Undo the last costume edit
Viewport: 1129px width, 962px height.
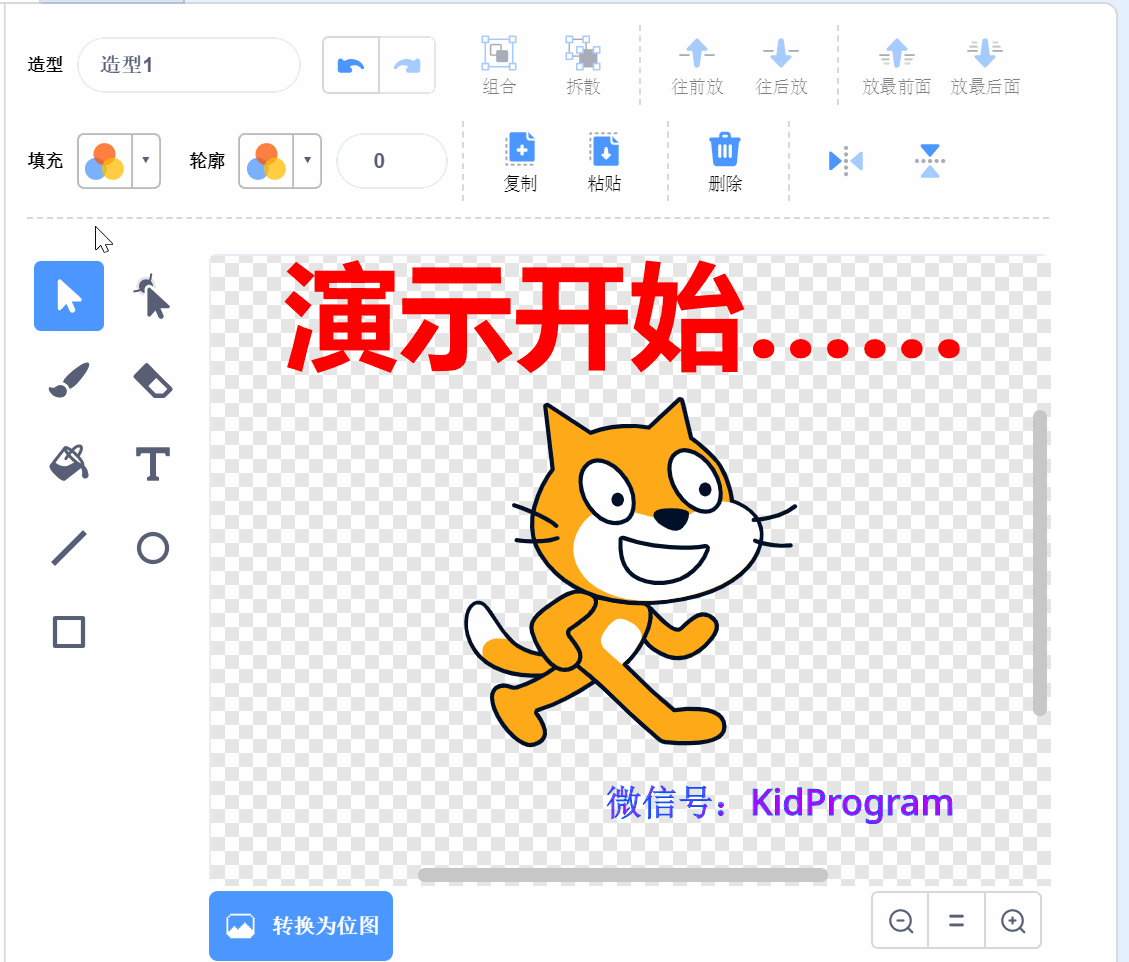click(351, 66)
